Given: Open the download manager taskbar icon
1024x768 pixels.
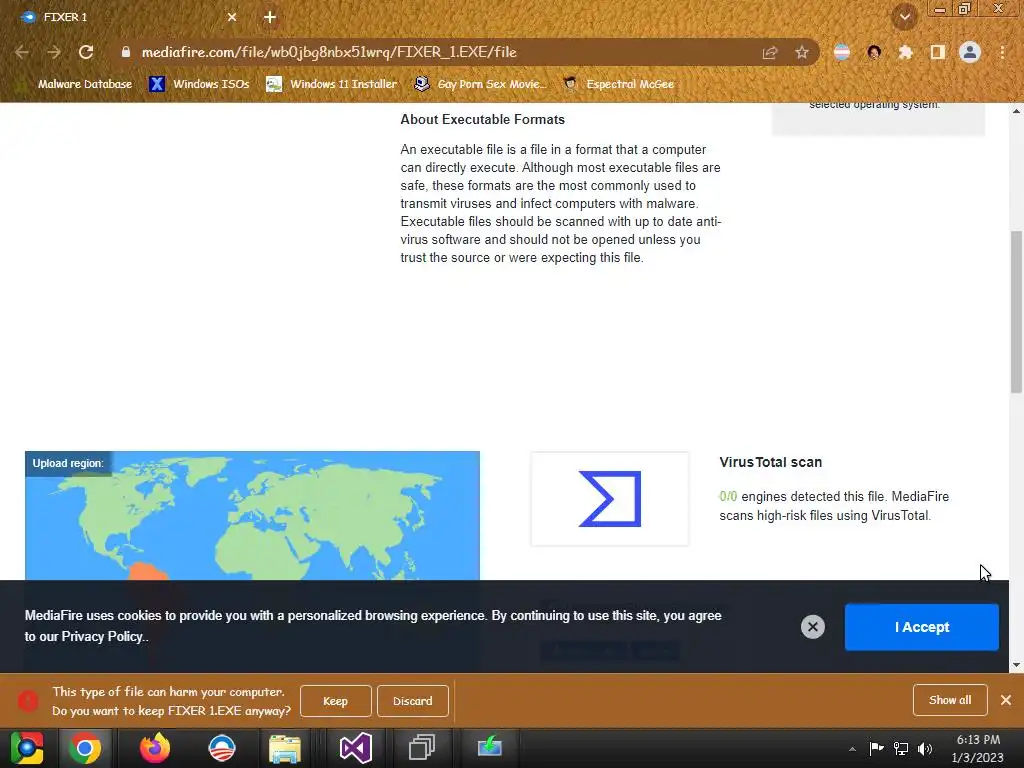Looking at the screenshot, I should (x=489, y=747).
